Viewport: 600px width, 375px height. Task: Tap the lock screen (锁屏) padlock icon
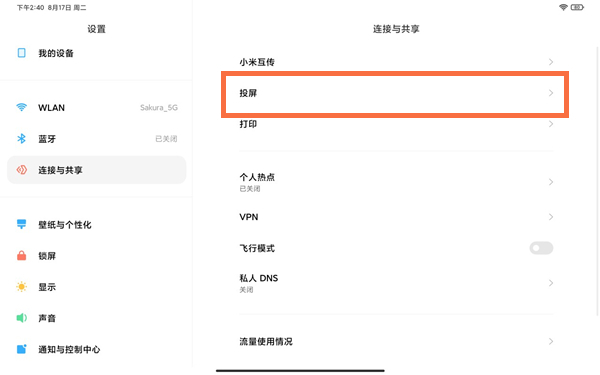pyautogui.click(x=21, y=255)
